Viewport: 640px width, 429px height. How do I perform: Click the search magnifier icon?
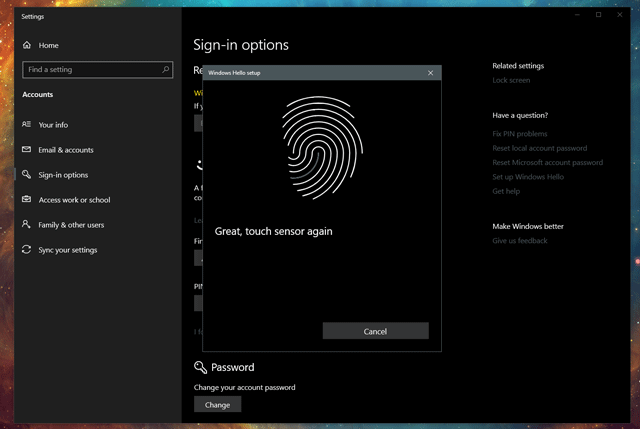[x=165, y=70]
